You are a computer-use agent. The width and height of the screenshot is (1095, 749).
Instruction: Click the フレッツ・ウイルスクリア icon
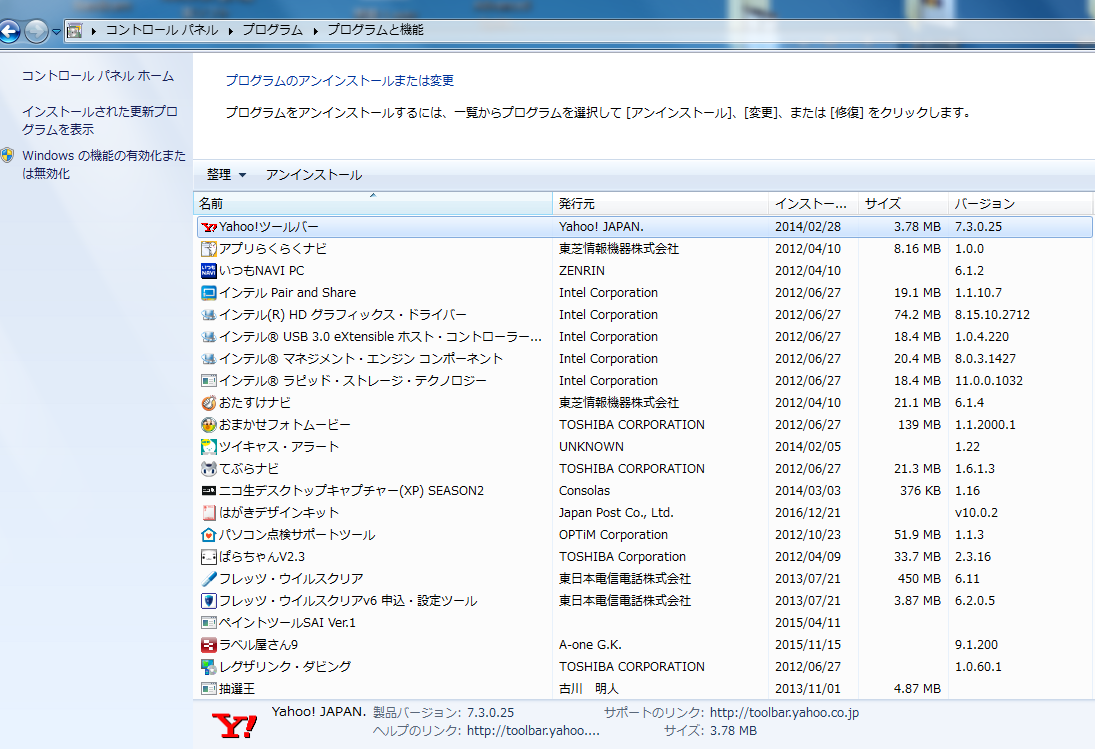[x=209, y=579]
